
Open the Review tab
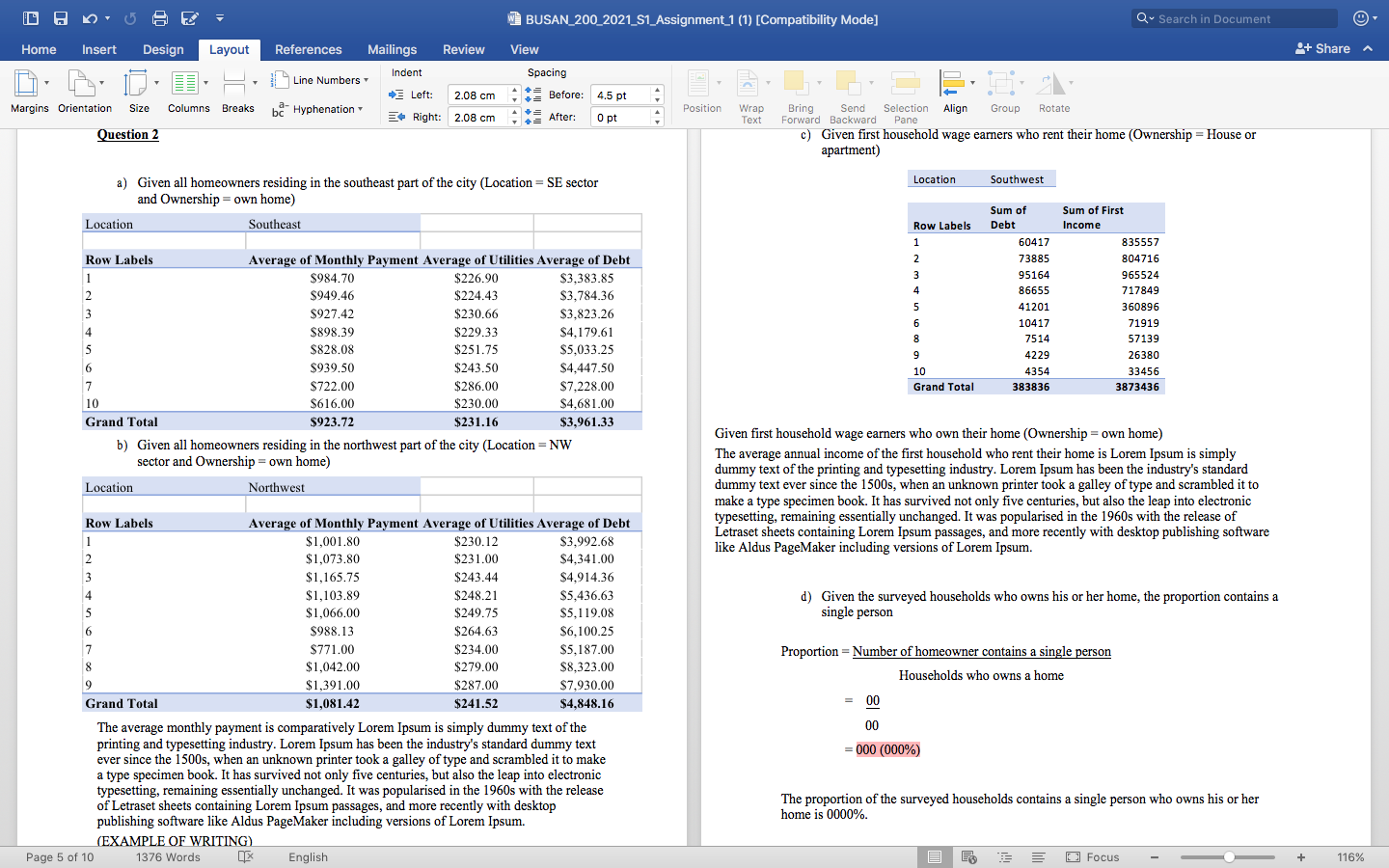464,49
